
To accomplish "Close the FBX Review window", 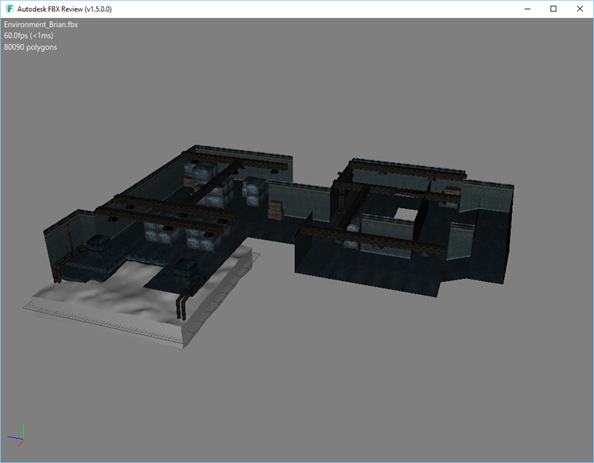I will [x=580, y=9].
